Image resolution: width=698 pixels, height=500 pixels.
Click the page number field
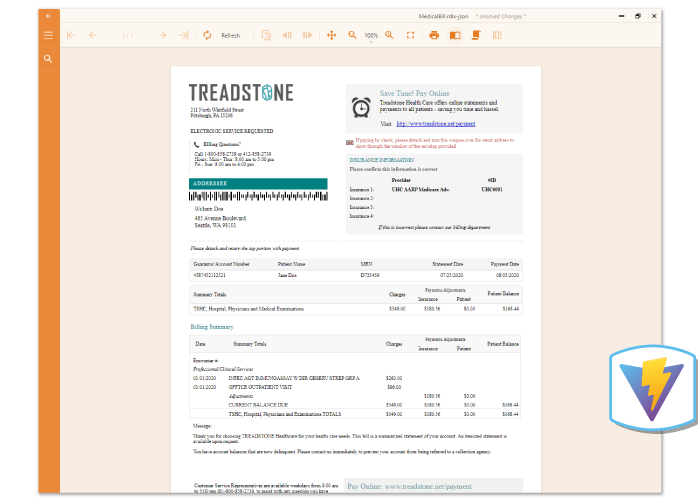(x=127, y=36)
